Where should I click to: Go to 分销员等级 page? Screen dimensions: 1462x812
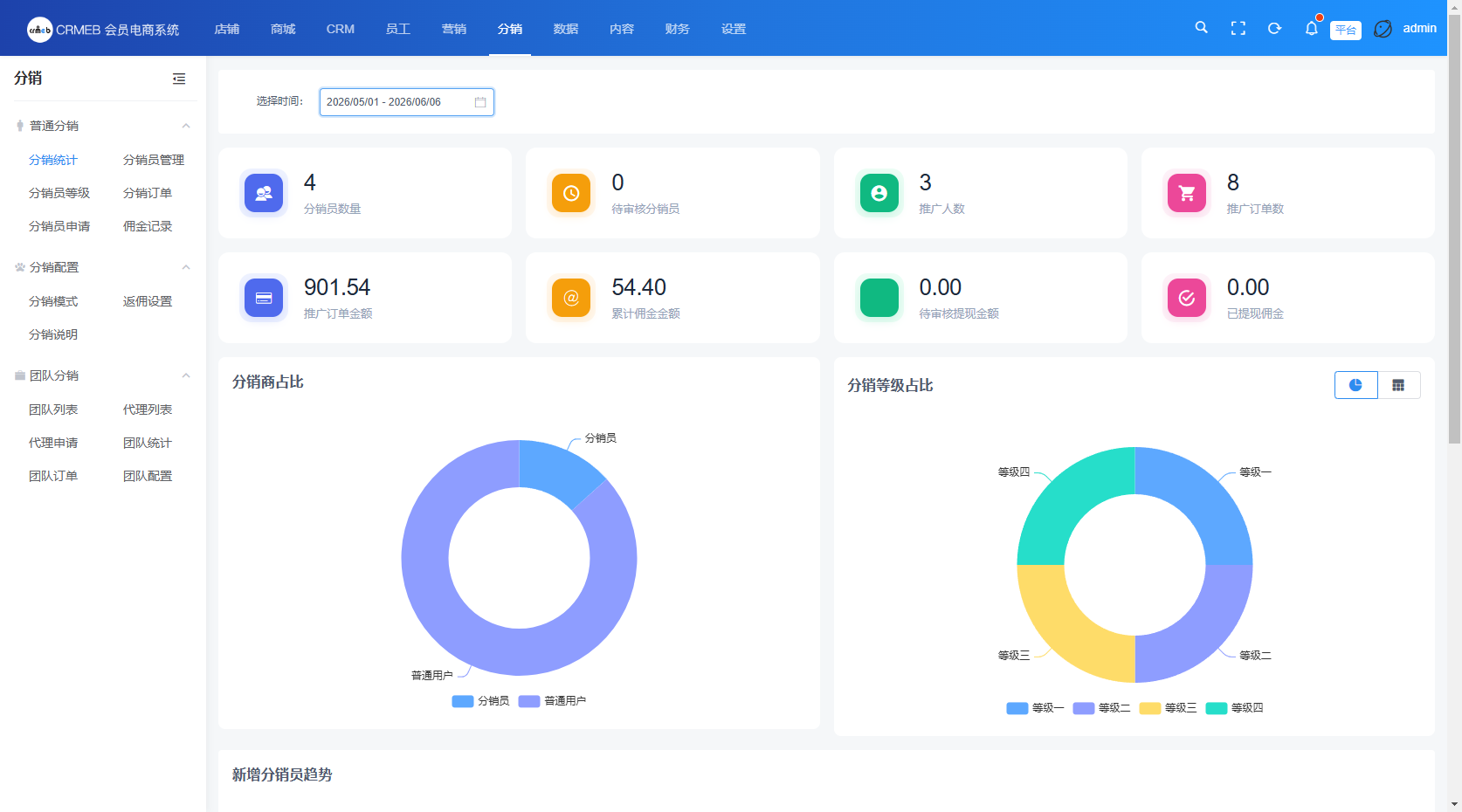pos(59,193)
